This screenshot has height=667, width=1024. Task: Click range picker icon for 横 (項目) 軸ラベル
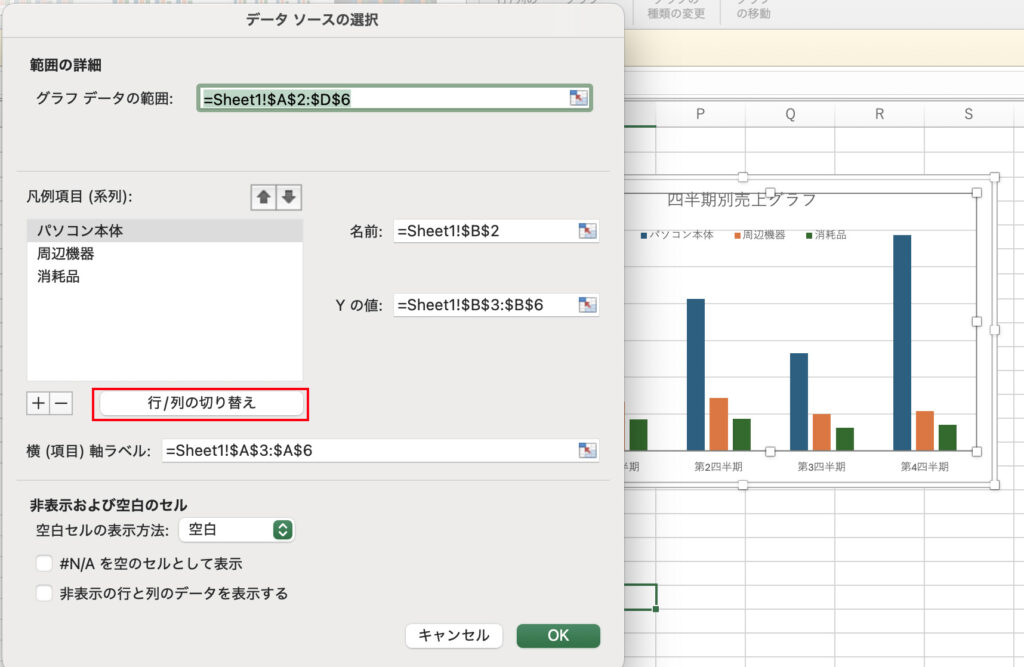587,451
